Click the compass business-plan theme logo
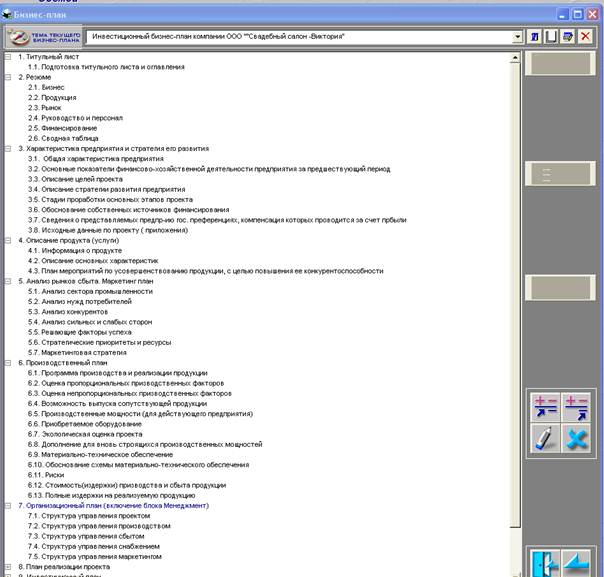 pyautogui.click(x=44, y=37)
